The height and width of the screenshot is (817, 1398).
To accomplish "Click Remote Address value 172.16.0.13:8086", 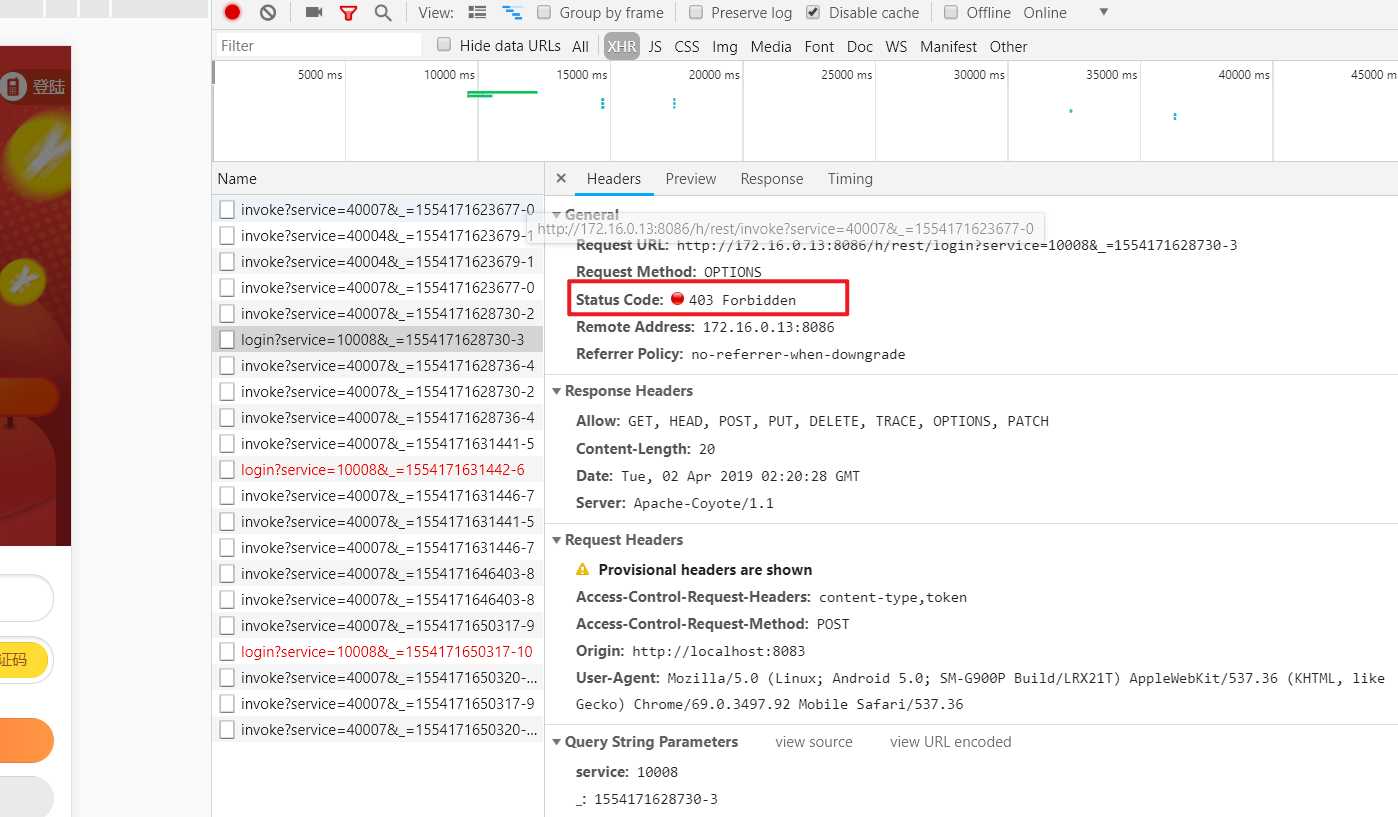I will (x=768, y=327).
